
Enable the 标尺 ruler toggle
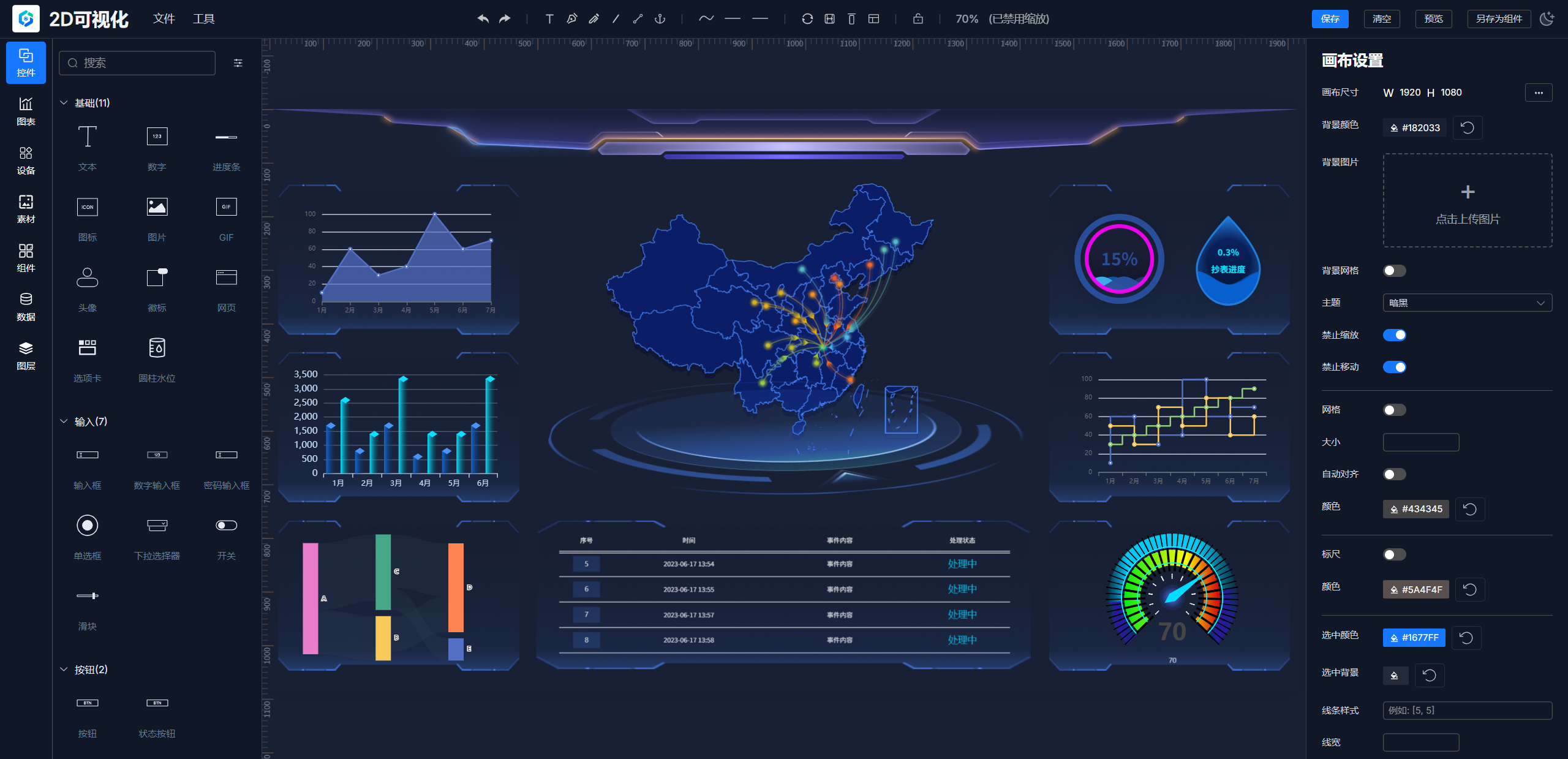(1395, 554)
